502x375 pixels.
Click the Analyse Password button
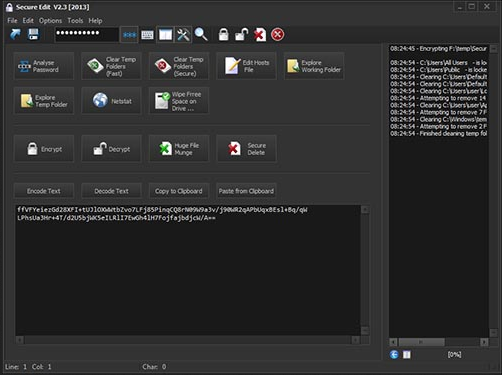(x=44, y=66)
